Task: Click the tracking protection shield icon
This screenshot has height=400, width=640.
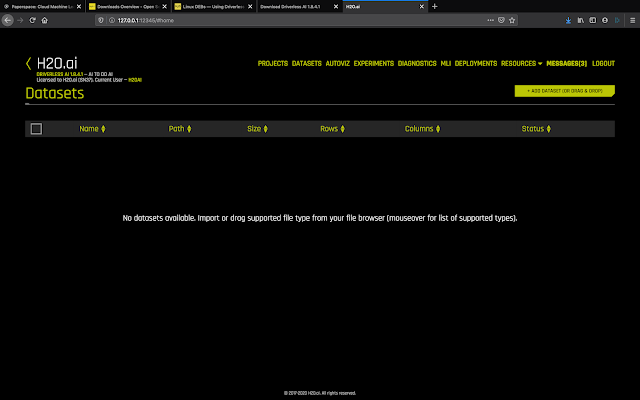Action: pyautogui.click(x=101, y=20)
